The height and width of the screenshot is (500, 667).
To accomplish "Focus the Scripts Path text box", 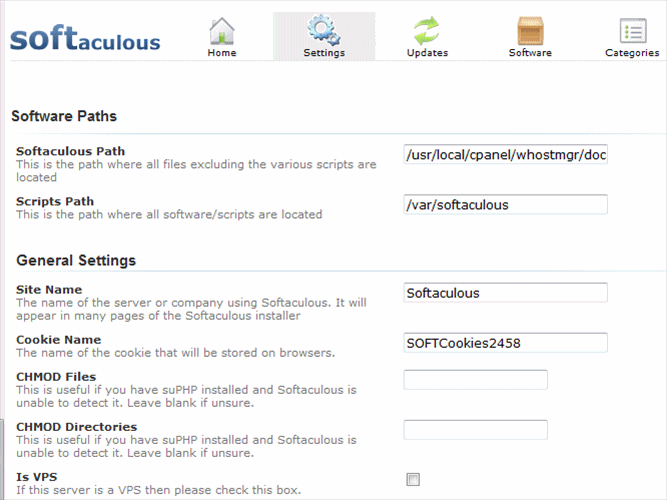I will coord(505,205).
